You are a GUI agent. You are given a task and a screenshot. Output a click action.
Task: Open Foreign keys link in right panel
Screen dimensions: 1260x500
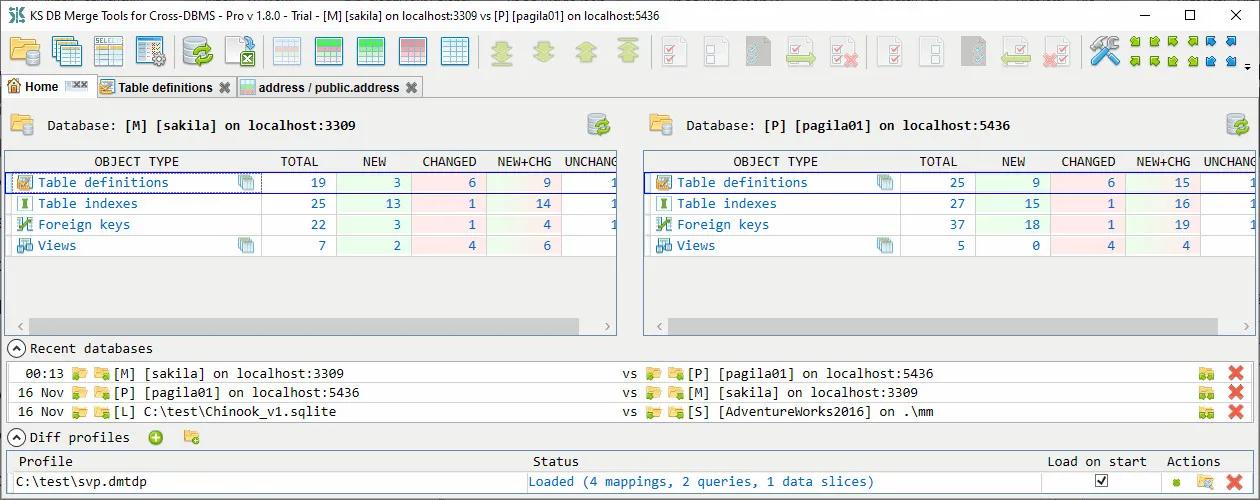(723, 224)
